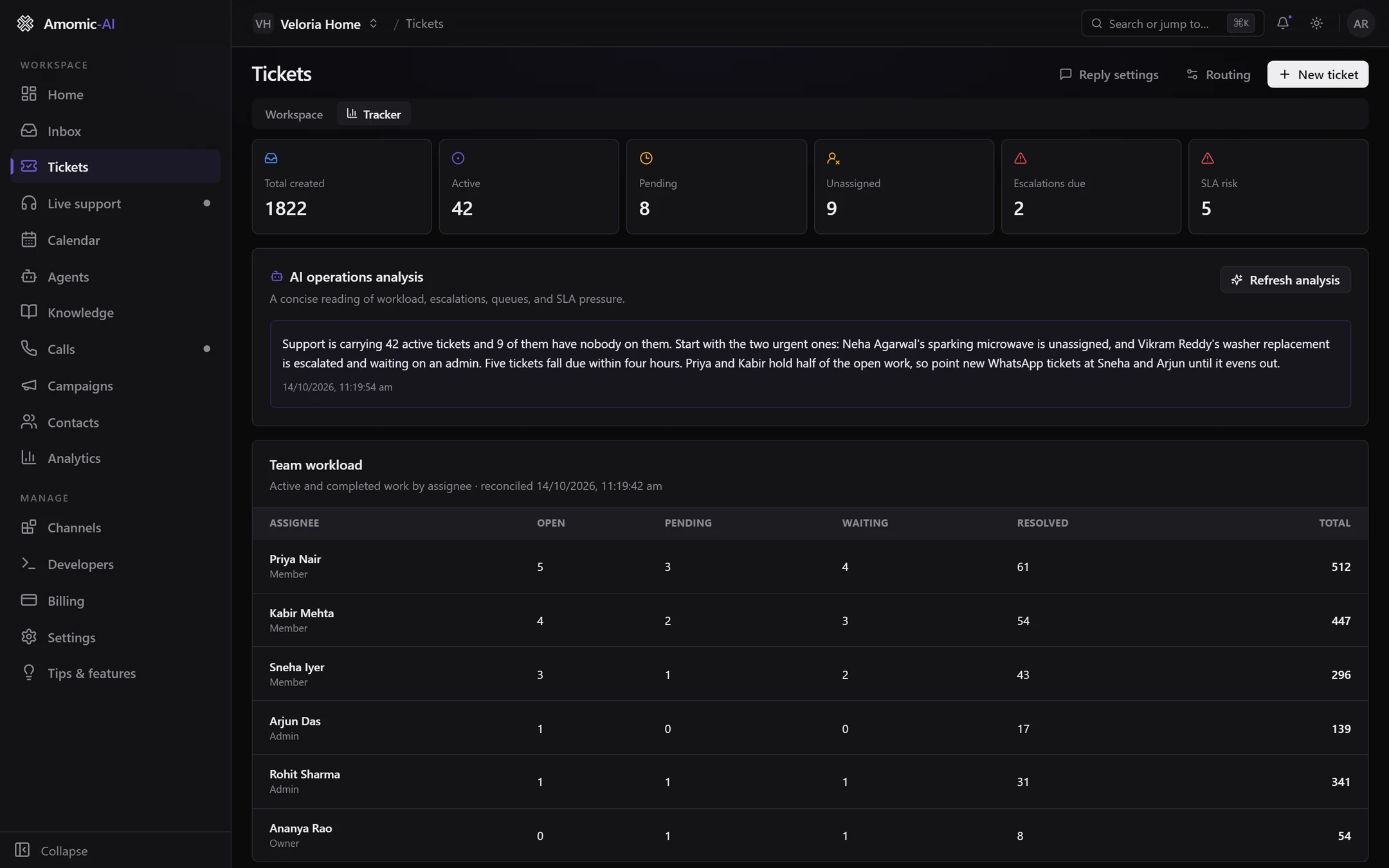
Task: Open the Total created card
Action: click(341, 186)
